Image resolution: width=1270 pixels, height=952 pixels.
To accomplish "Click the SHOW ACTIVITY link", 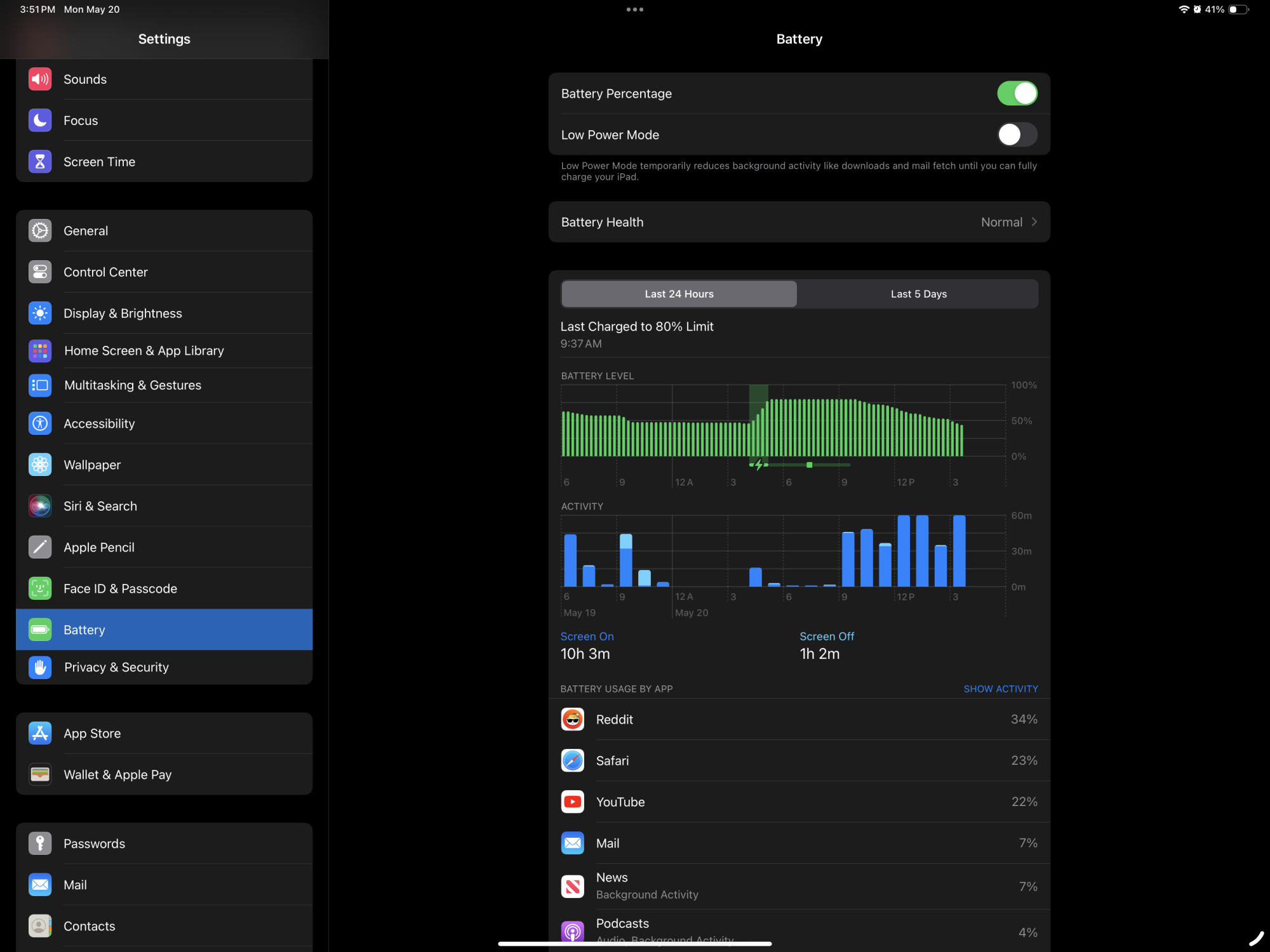I will (1001, 689).
